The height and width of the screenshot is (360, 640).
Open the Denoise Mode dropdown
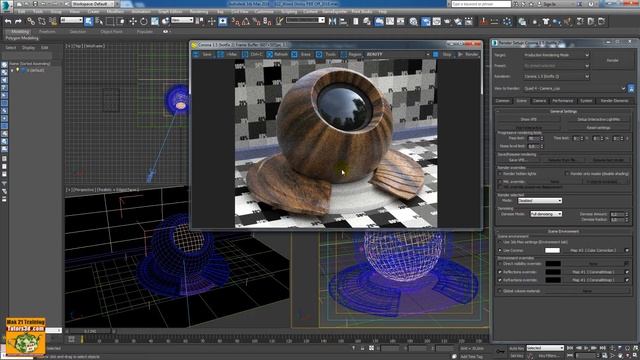[x=546, y=214]
